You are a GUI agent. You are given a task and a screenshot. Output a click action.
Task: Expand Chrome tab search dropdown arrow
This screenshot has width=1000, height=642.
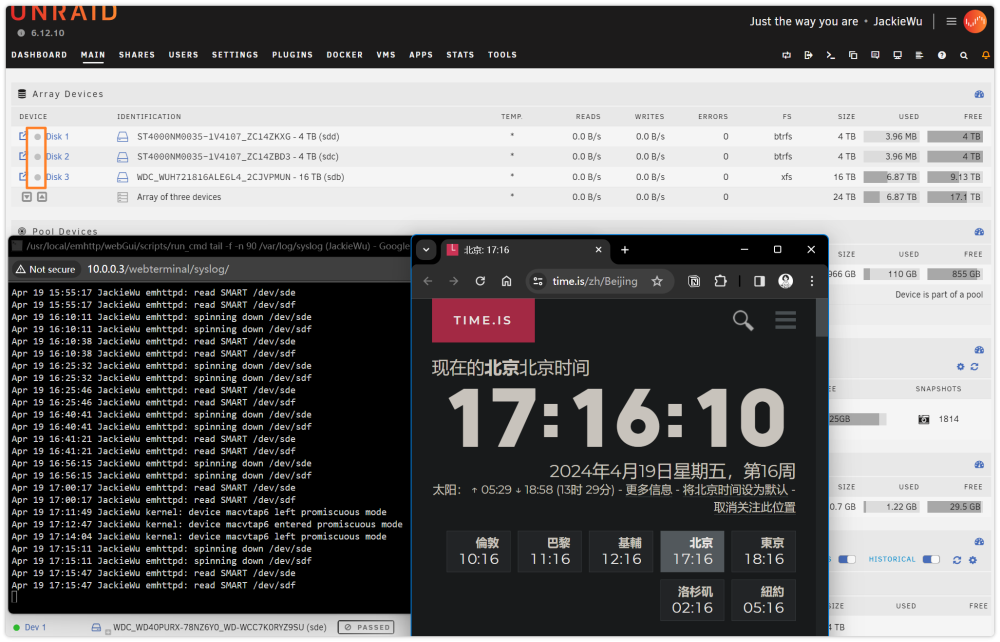(x=426, y=250)
